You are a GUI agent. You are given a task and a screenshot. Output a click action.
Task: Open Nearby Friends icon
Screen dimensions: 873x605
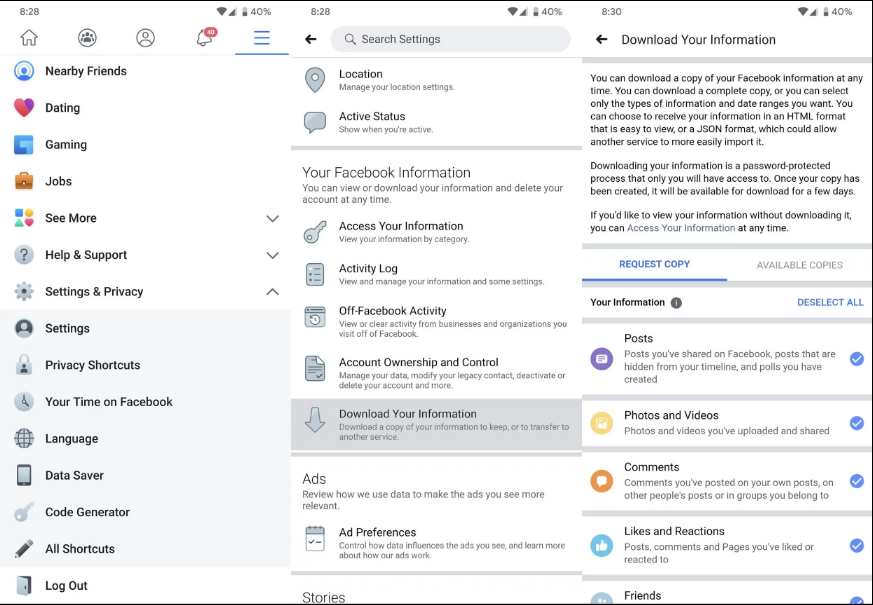tap(24, 71)
